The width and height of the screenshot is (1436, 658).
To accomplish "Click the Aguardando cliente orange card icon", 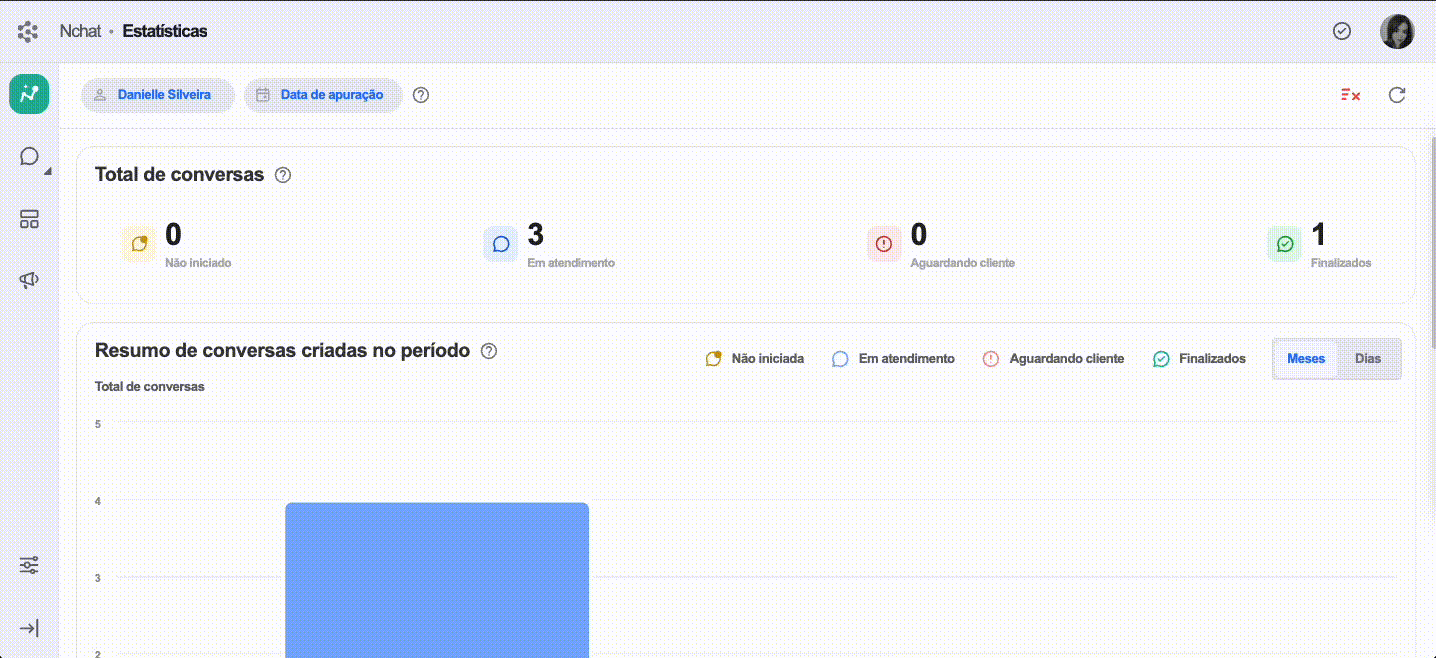I will click(x=884, y=244).
